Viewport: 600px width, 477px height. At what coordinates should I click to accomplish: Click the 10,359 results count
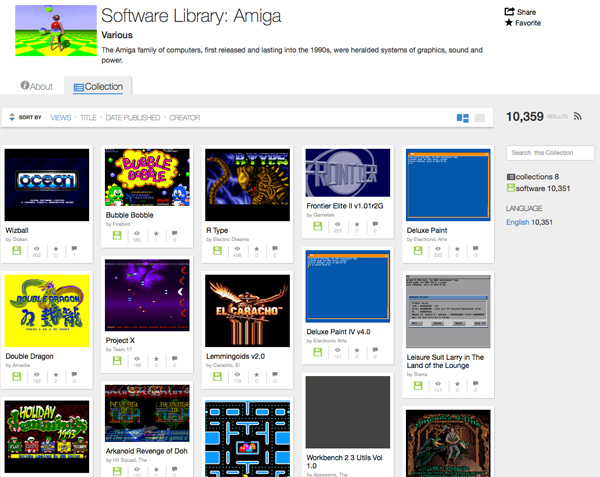525,116
